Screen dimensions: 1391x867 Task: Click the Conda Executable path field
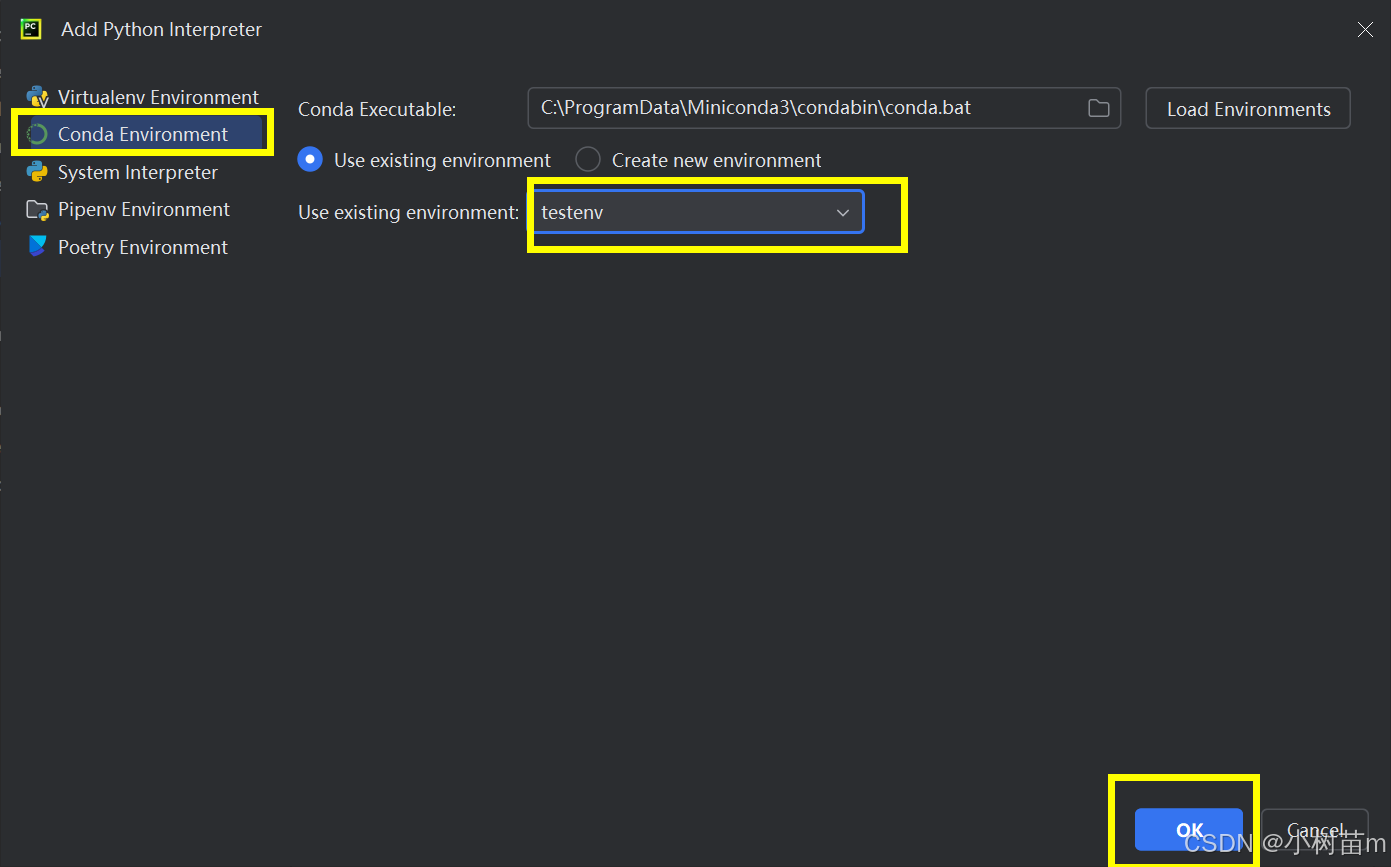coord(824,108)
